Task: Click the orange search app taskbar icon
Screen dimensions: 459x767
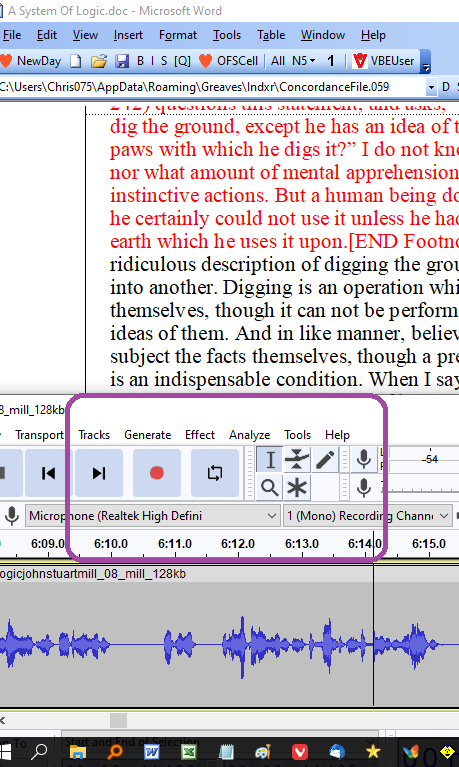Action: pyautogui.click(x=115, y=752)
